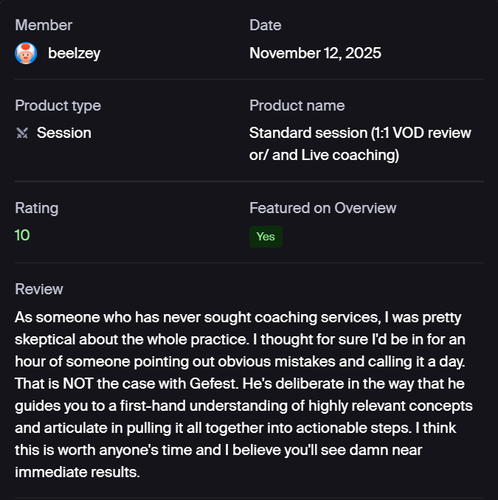Click the Review section heading
Image resolution: width=498 pixels, height=500 pixels.
39,289
